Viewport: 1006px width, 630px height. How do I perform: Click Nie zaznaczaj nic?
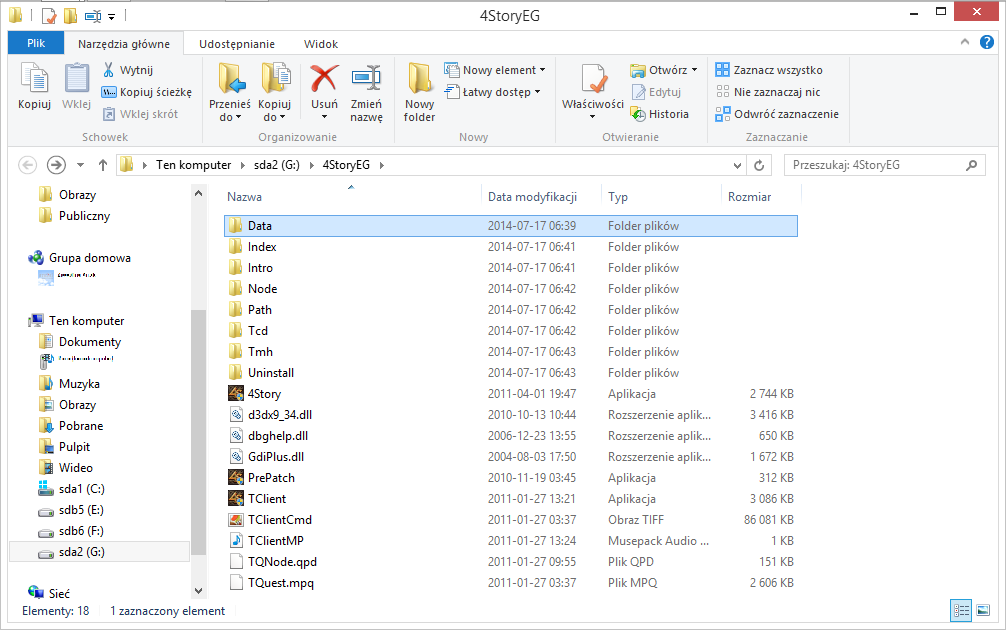pos(768,92)
